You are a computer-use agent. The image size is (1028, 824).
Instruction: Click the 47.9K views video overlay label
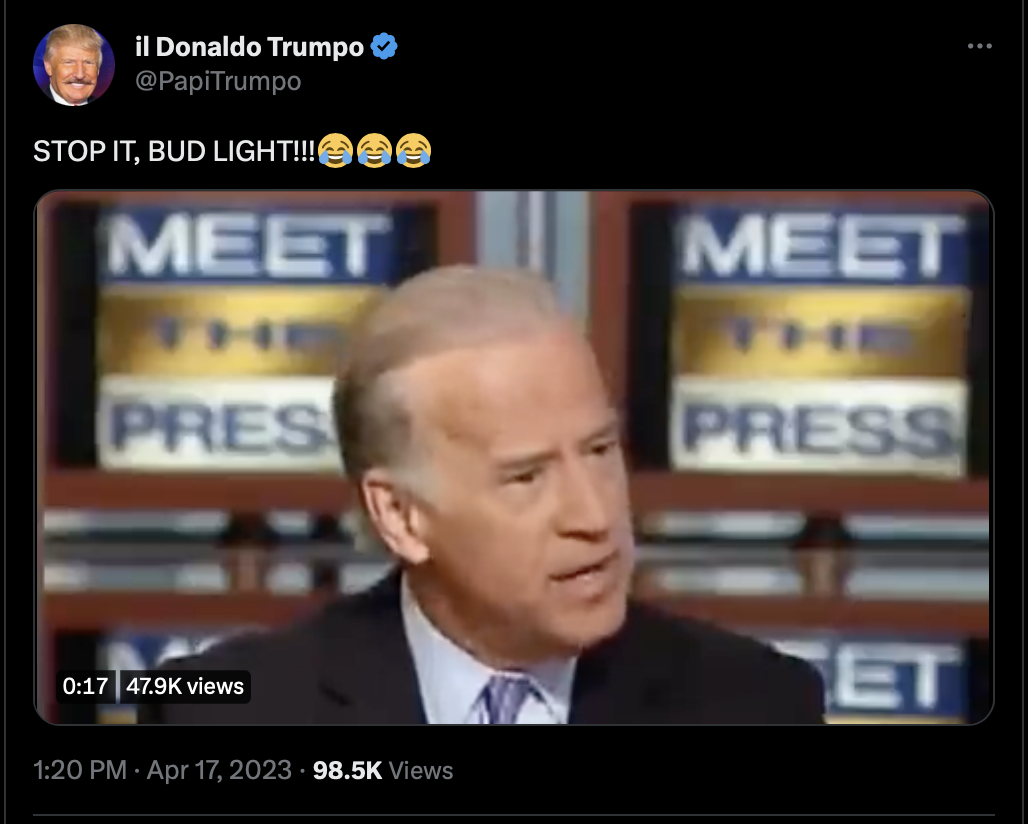[x=185, y=686]
